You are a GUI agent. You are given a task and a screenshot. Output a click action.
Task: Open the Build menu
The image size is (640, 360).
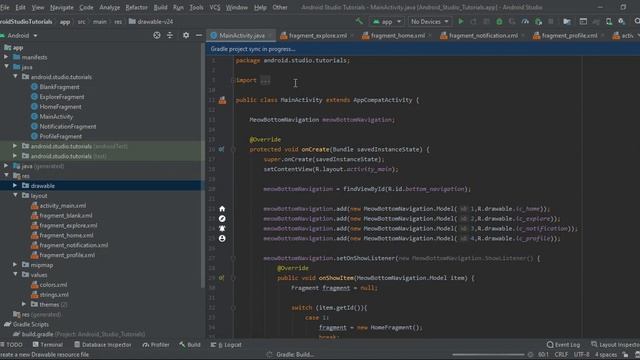(x=160, y=7)
